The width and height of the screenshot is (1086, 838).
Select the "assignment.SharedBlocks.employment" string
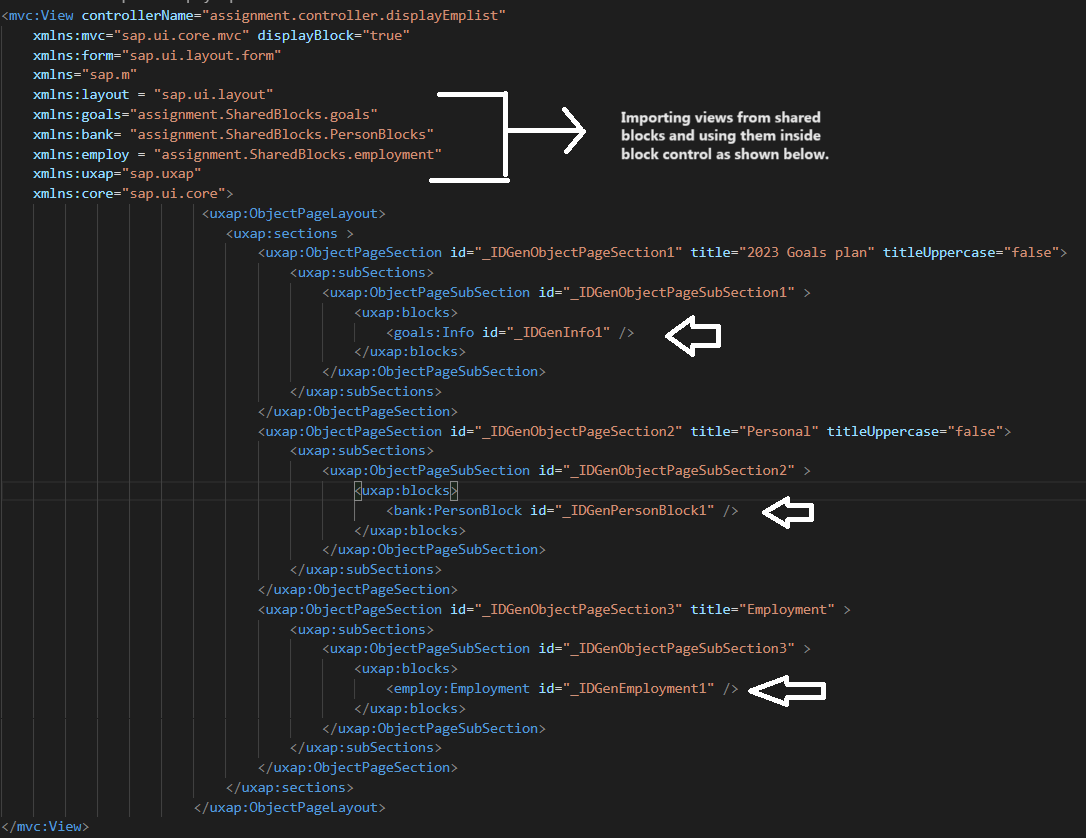(298, 154)
